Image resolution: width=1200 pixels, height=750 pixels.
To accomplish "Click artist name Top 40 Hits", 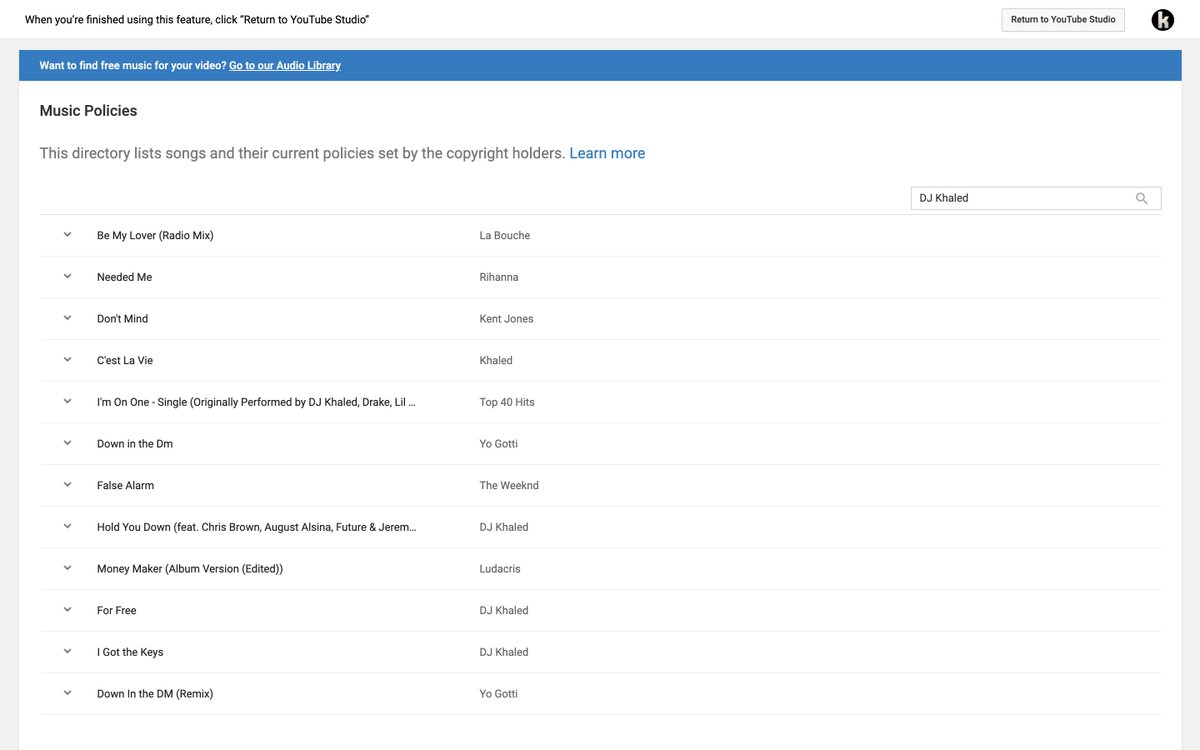I will [x=507, y=402].
